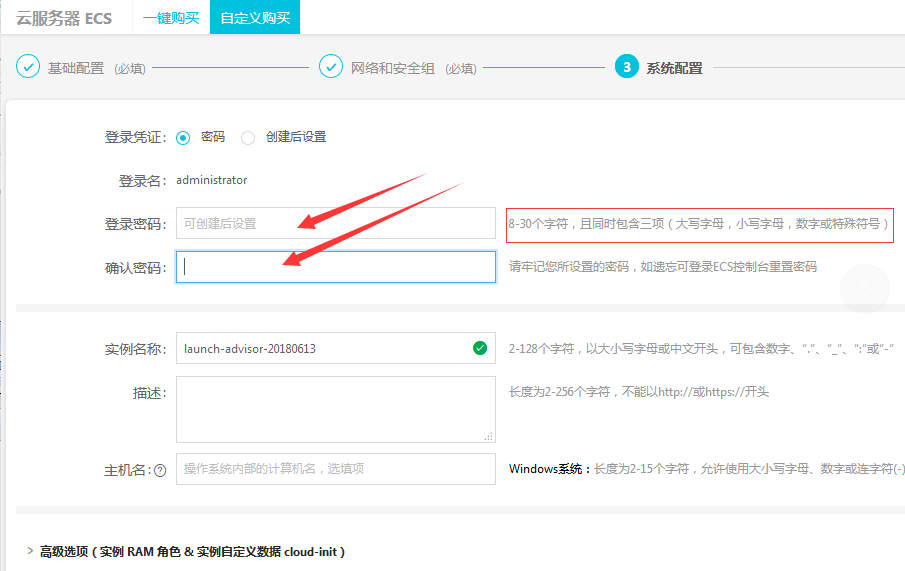
Task: Click inside the 描述 text area
Action: [335, 409]
